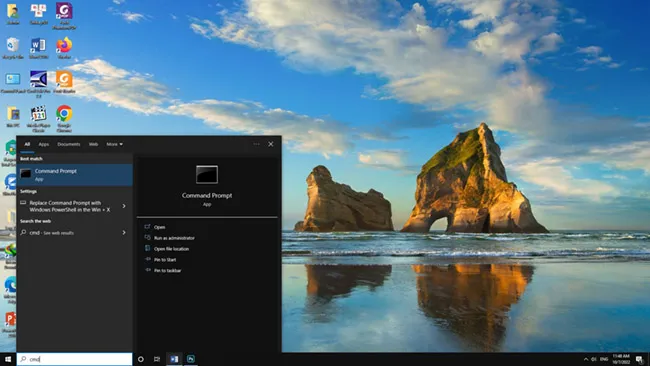Click Open for Command Prompt

pyautogui.click(x=159, y=227)
